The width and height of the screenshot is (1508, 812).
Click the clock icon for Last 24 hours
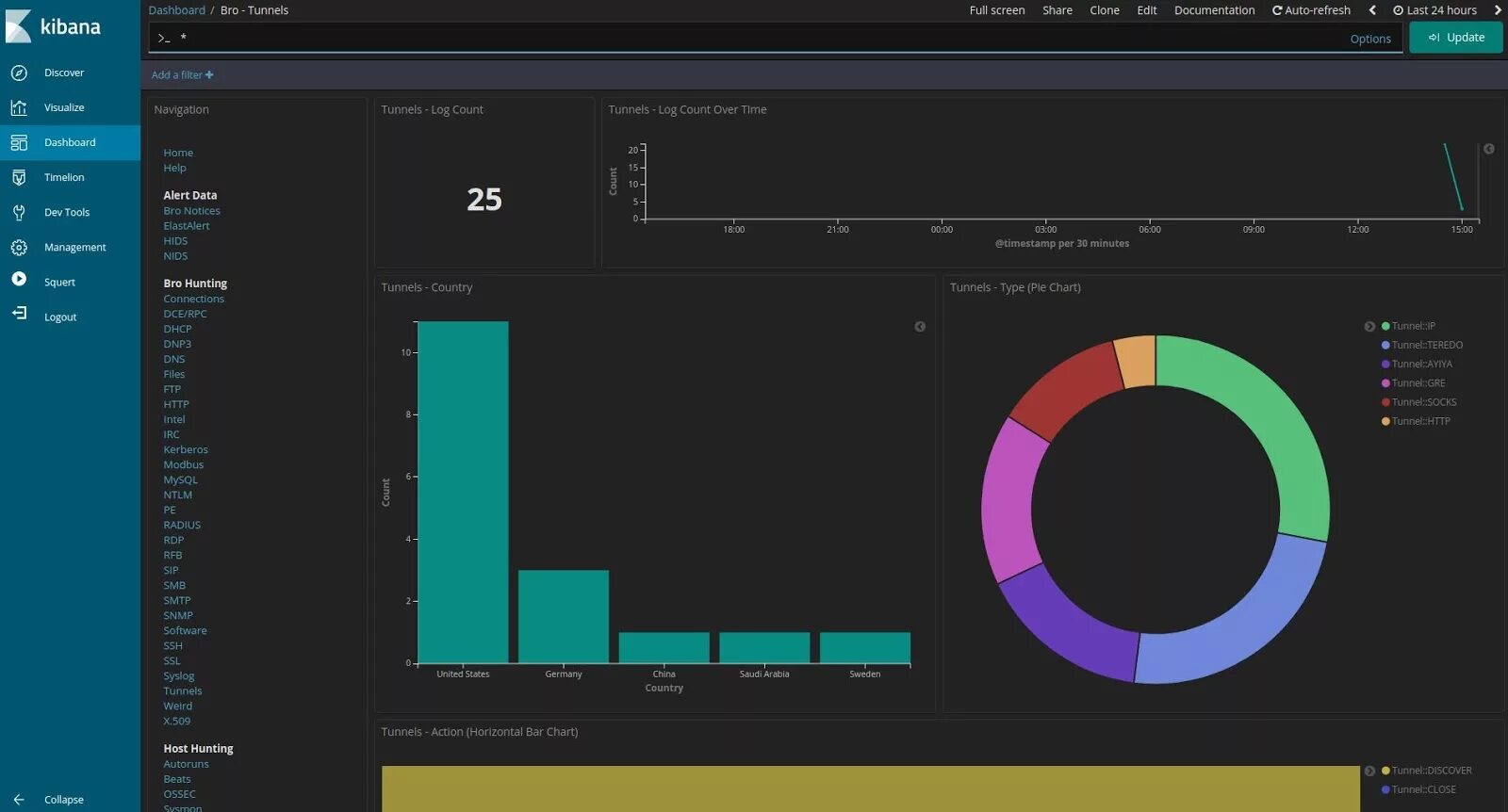[x=1399, y=10]
